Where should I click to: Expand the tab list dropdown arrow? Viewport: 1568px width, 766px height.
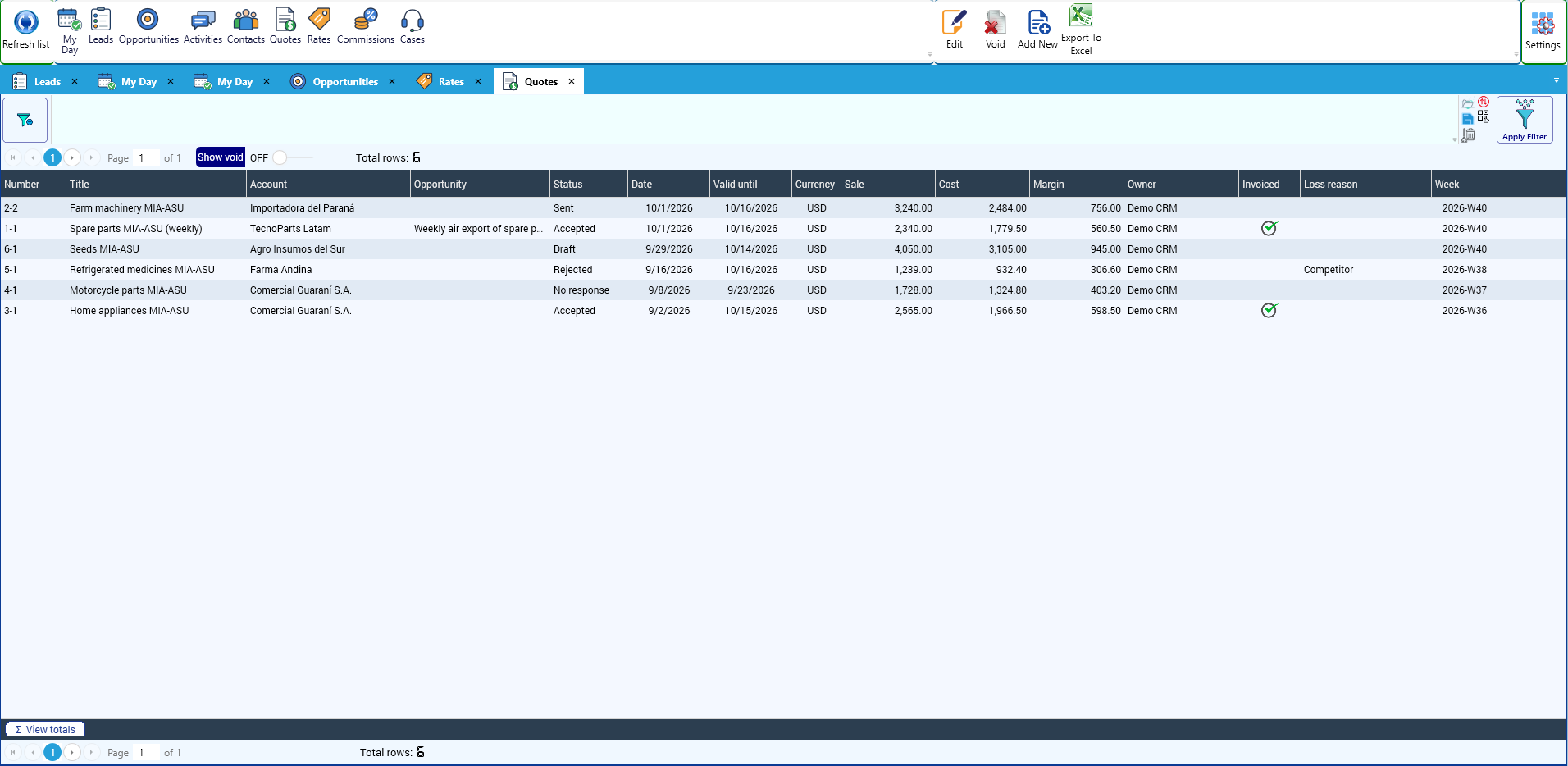tap(1557, 80)
